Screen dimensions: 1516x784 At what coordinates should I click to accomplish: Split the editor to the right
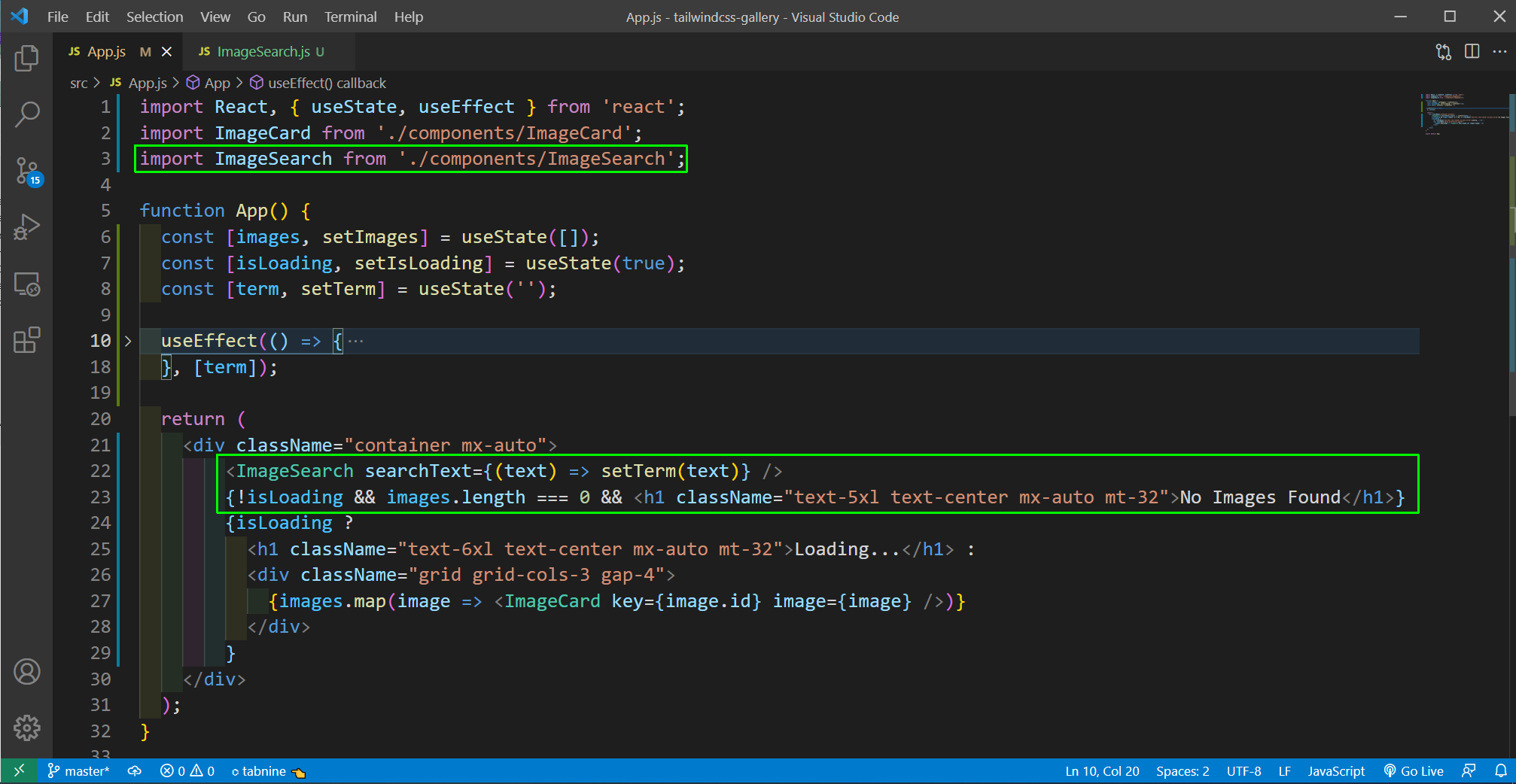point(1472,52)
